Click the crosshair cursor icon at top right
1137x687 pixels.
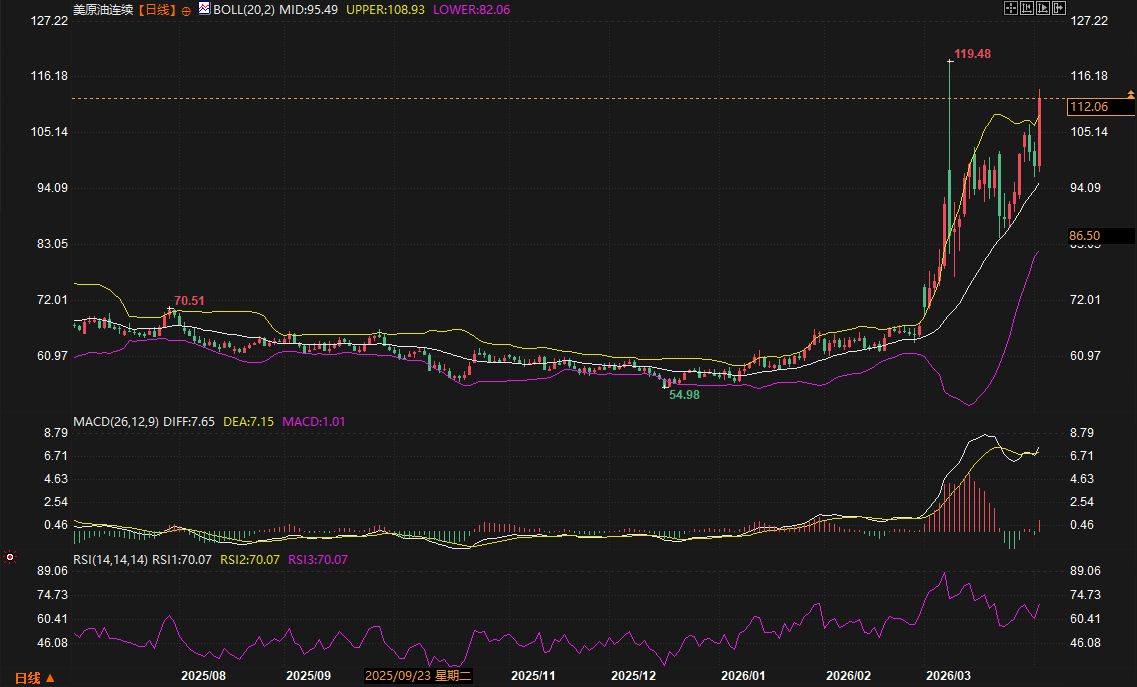point(1010,8)
